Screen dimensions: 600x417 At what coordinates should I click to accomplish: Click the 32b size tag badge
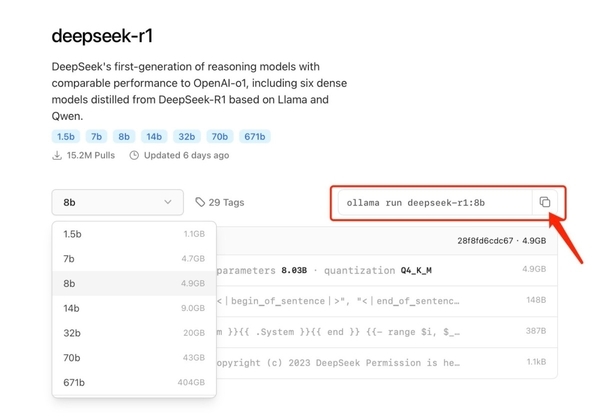point(183,136)
